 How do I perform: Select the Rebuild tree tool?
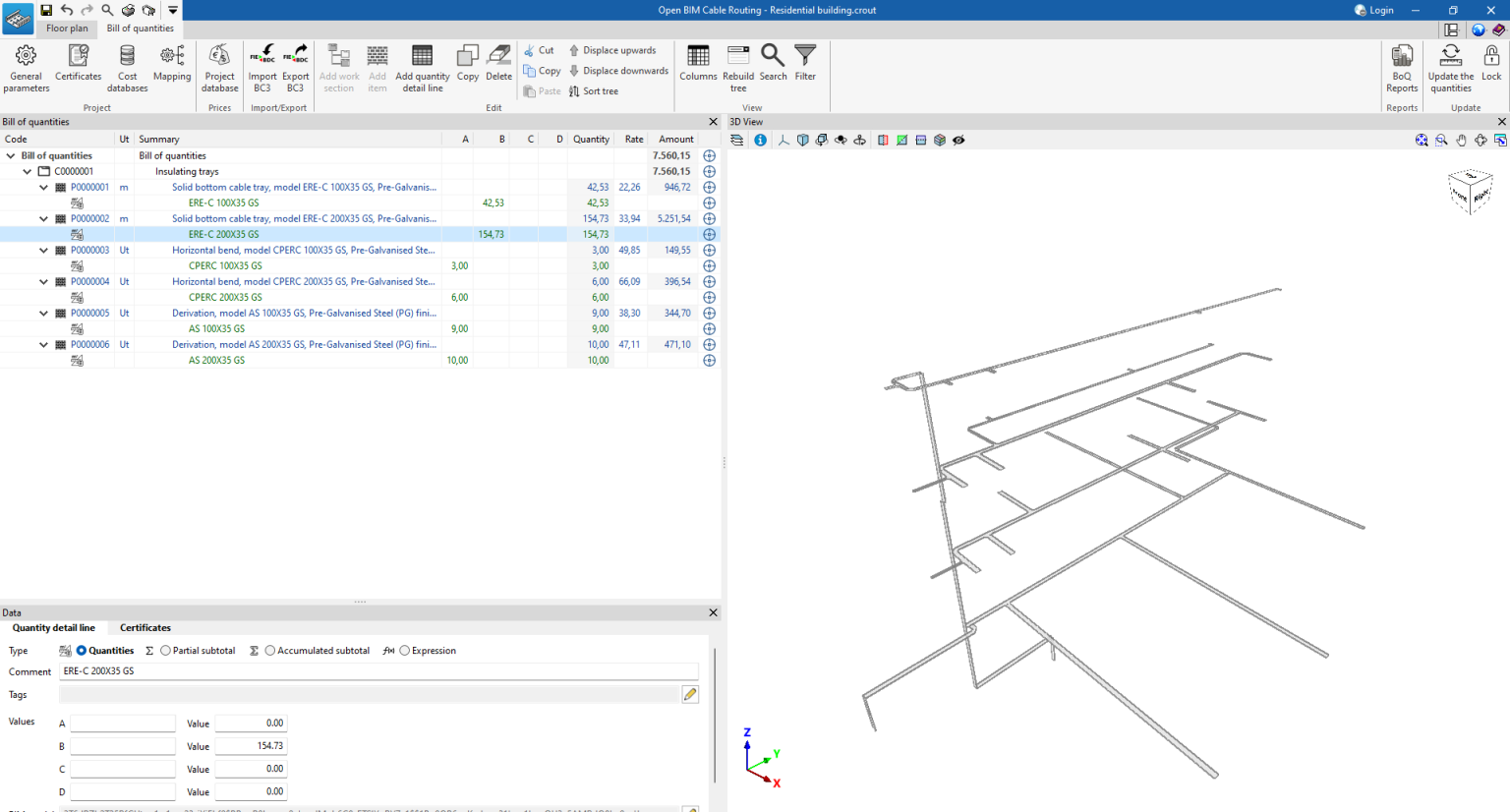coord(737,66)
